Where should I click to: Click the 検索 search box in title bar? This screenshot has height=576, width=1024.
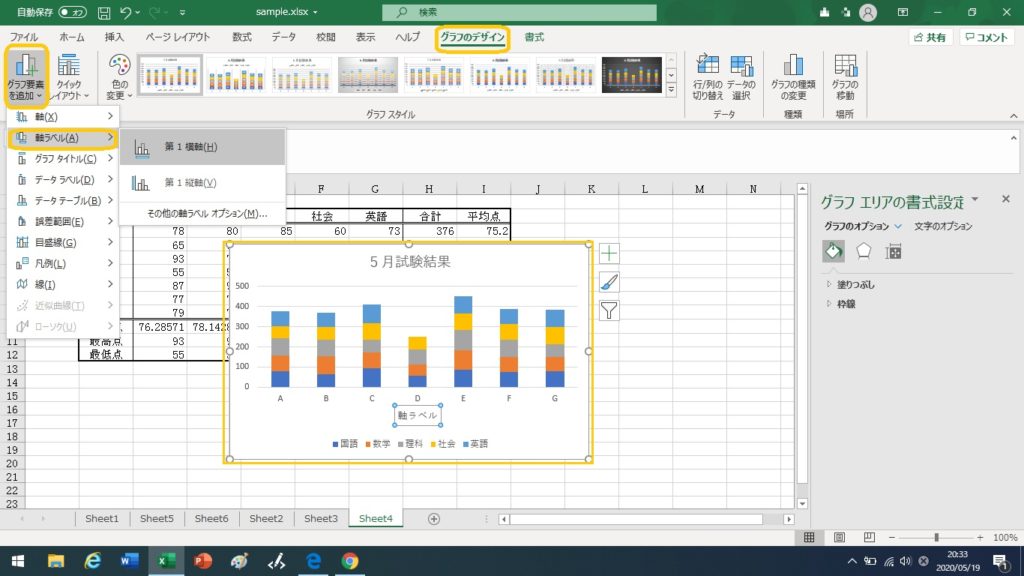click(x=520, y=12)
